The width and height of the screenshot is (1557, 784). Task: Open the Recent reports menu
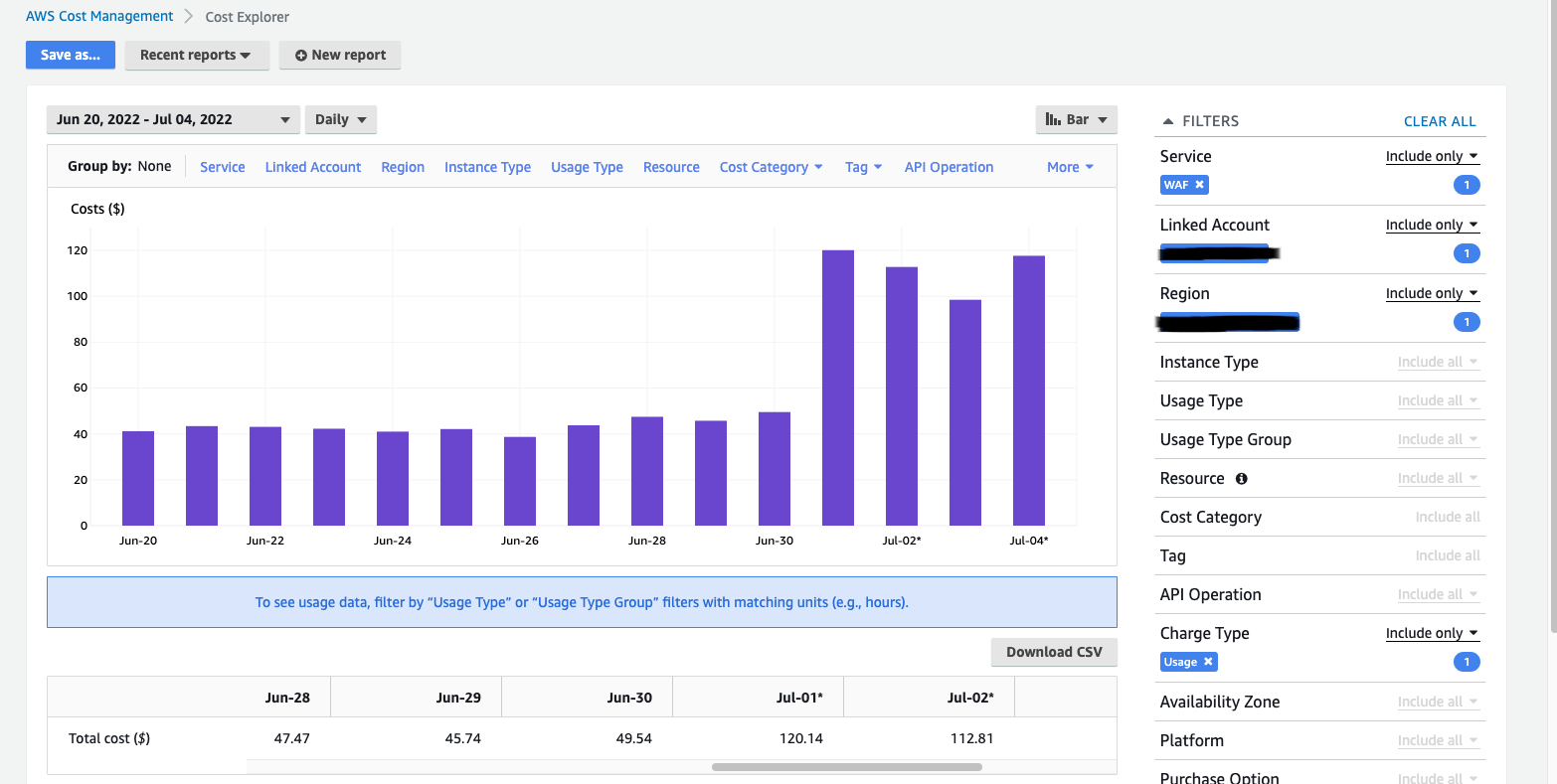point(197,56)
